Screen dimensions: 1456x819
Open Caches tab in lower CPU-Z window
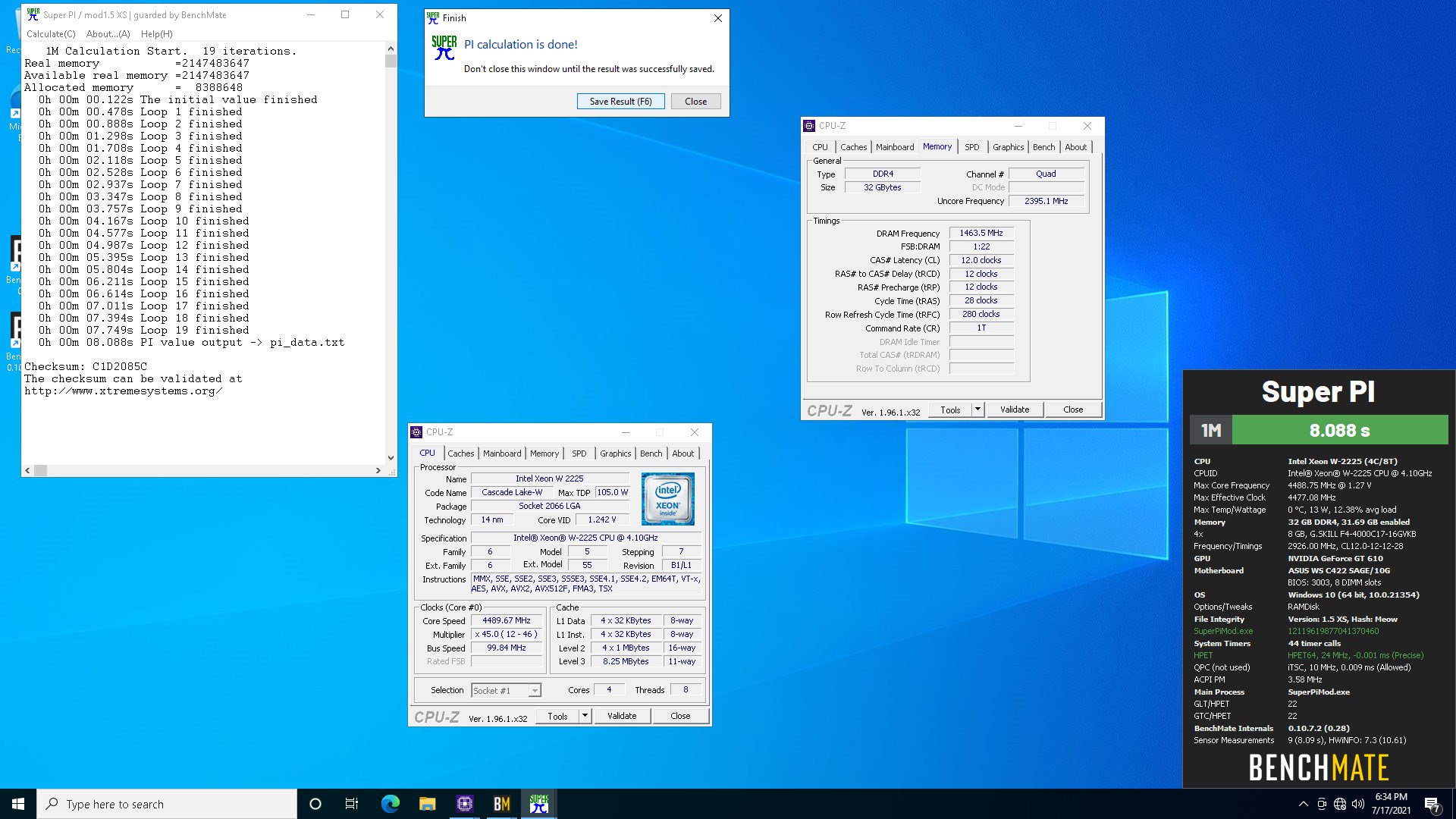[460, 453]
